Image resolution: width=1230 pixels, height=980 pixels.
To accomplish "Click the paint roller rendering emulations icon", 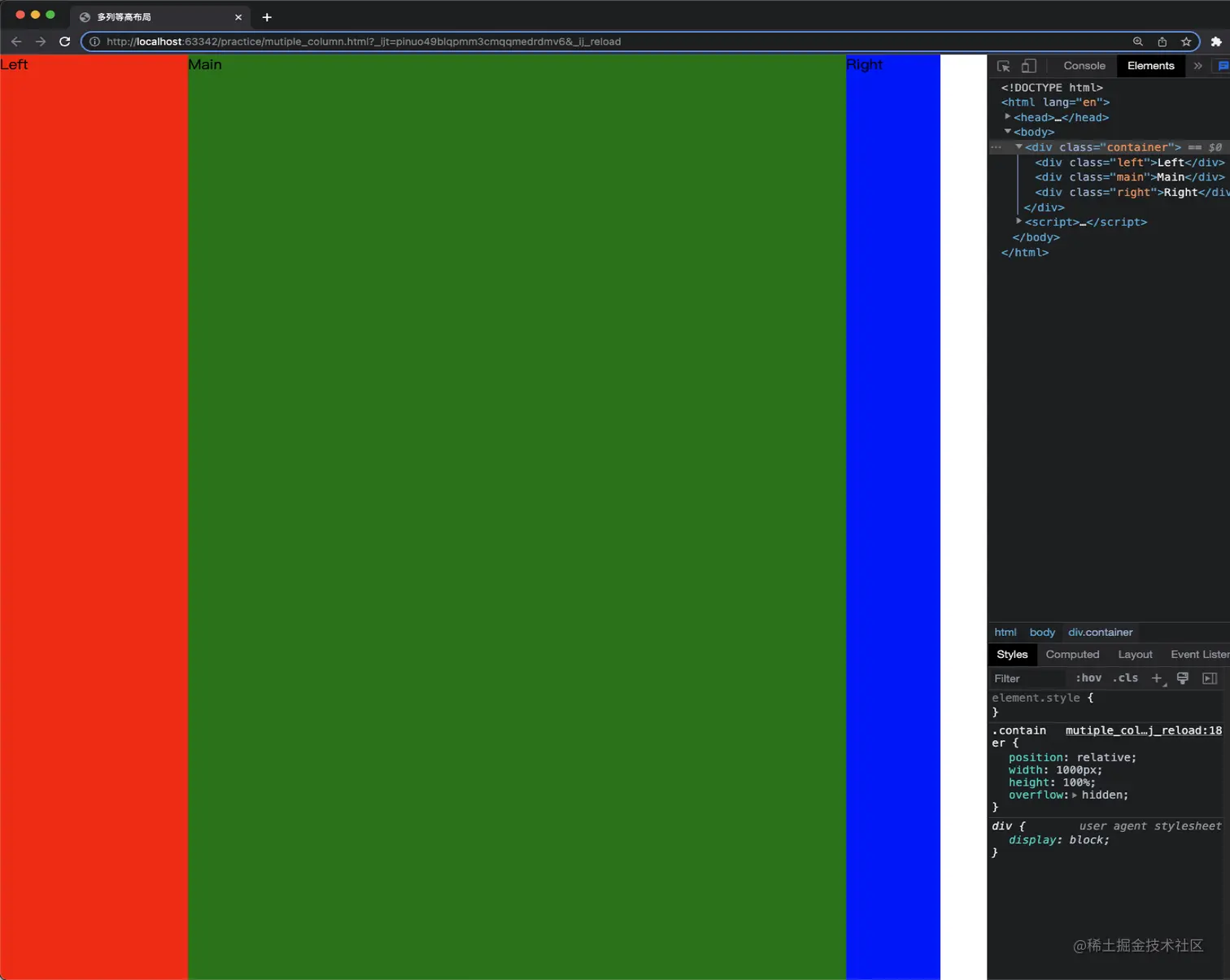I will click(x=1183, y=678).
